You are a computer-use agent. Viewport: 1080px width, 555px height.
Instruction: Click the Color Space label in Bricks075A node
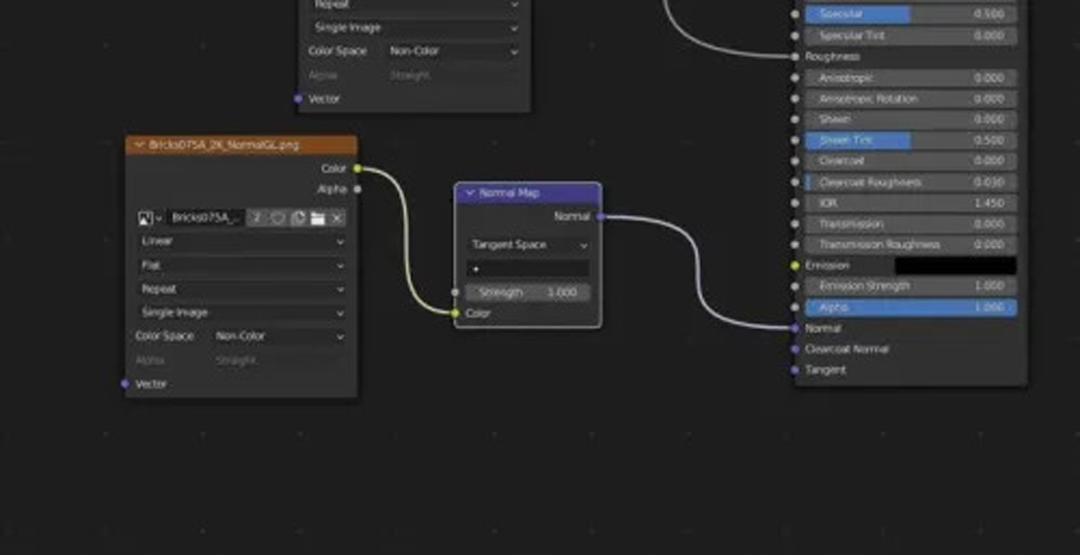click(x=165, y=337)
